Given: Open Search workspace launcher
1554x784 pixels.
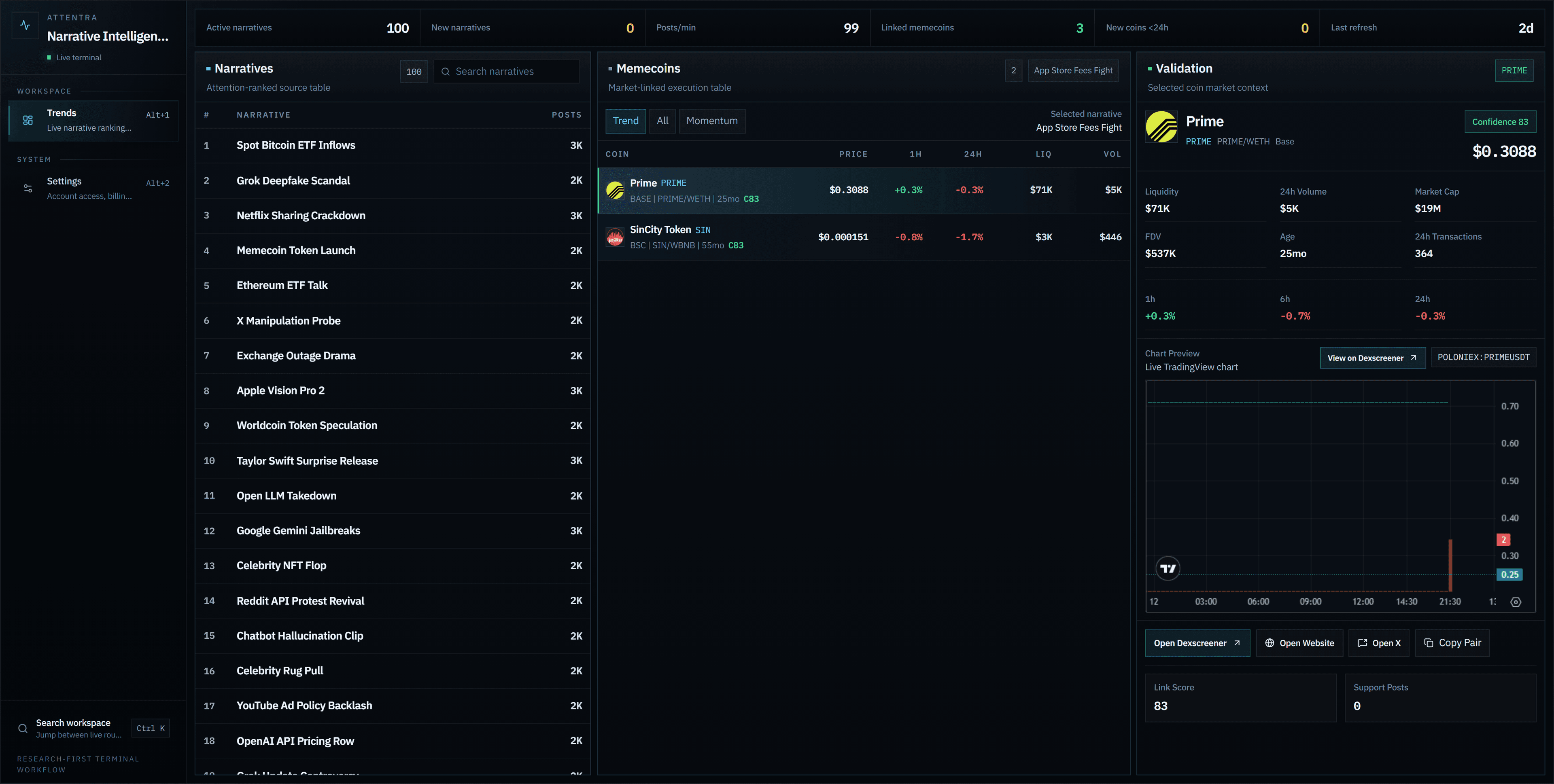Looking at the screenshot, I should (x=93, y=728).
